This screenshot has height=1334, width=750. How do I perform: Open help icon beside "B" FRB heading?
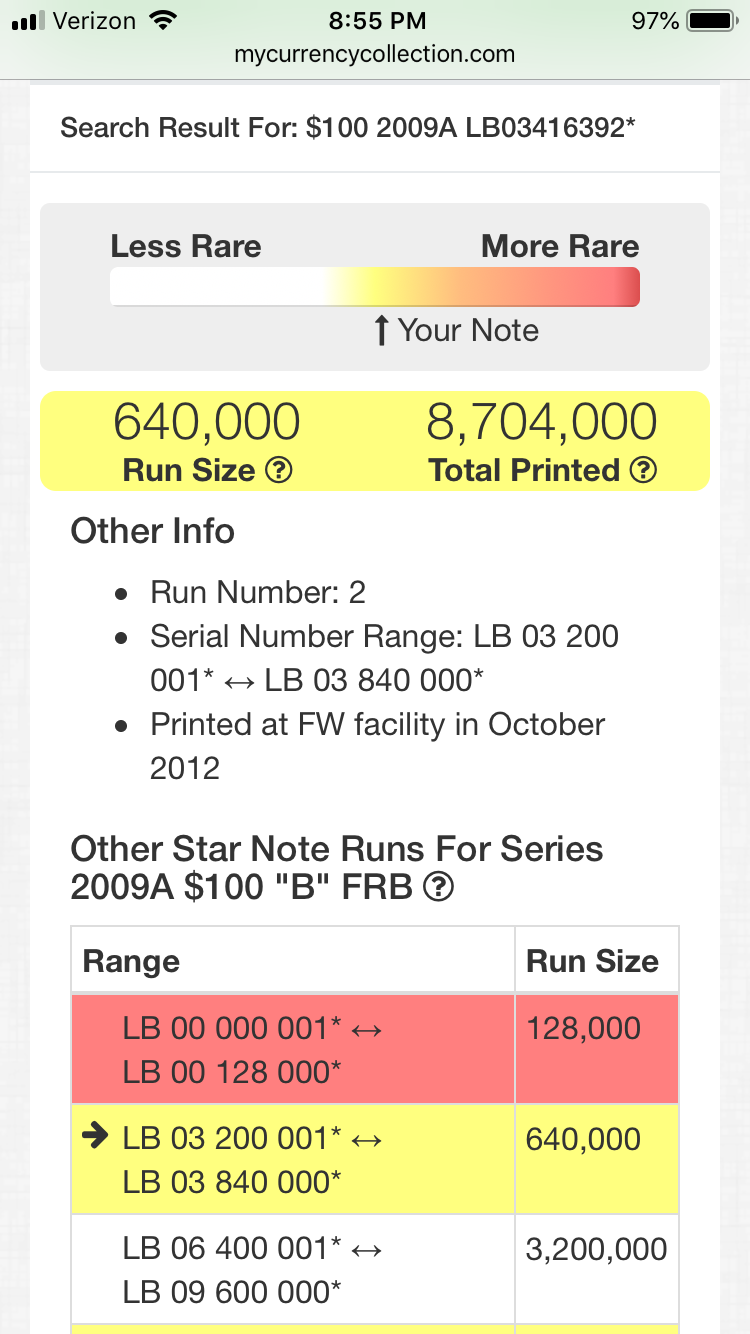tap(438, 886)
